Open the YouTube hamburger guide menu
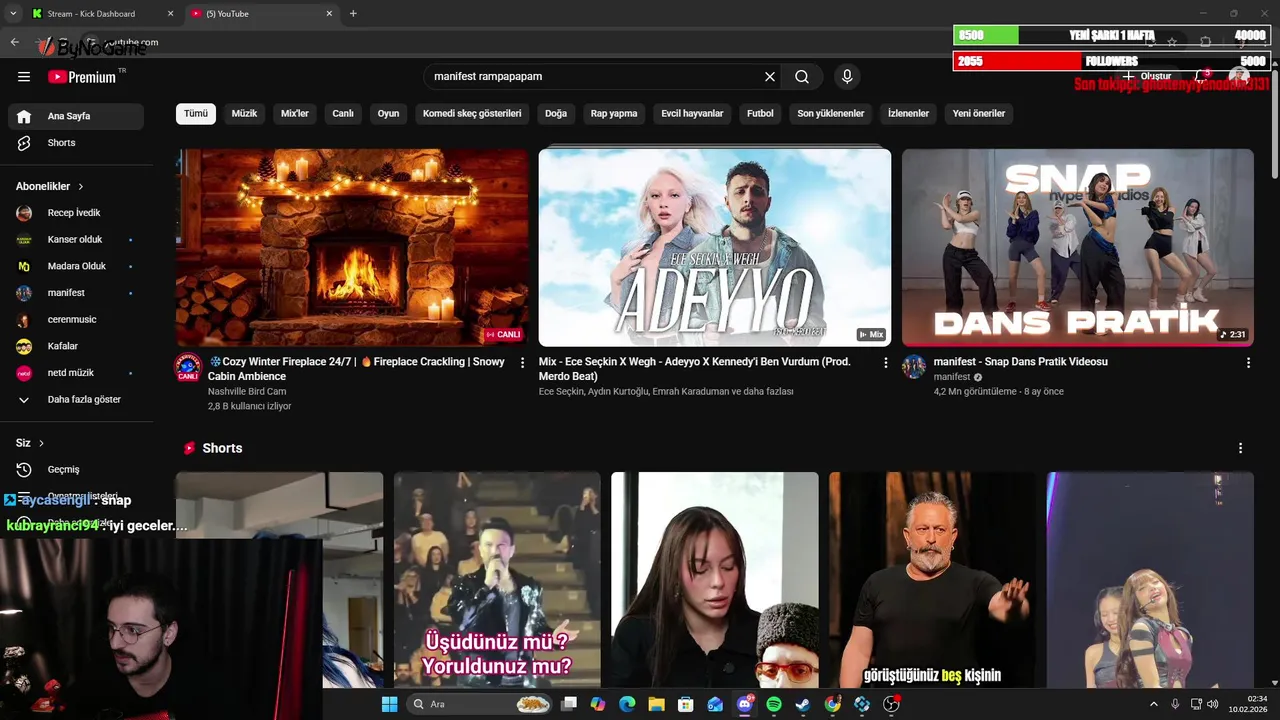 tap(24, 77)
